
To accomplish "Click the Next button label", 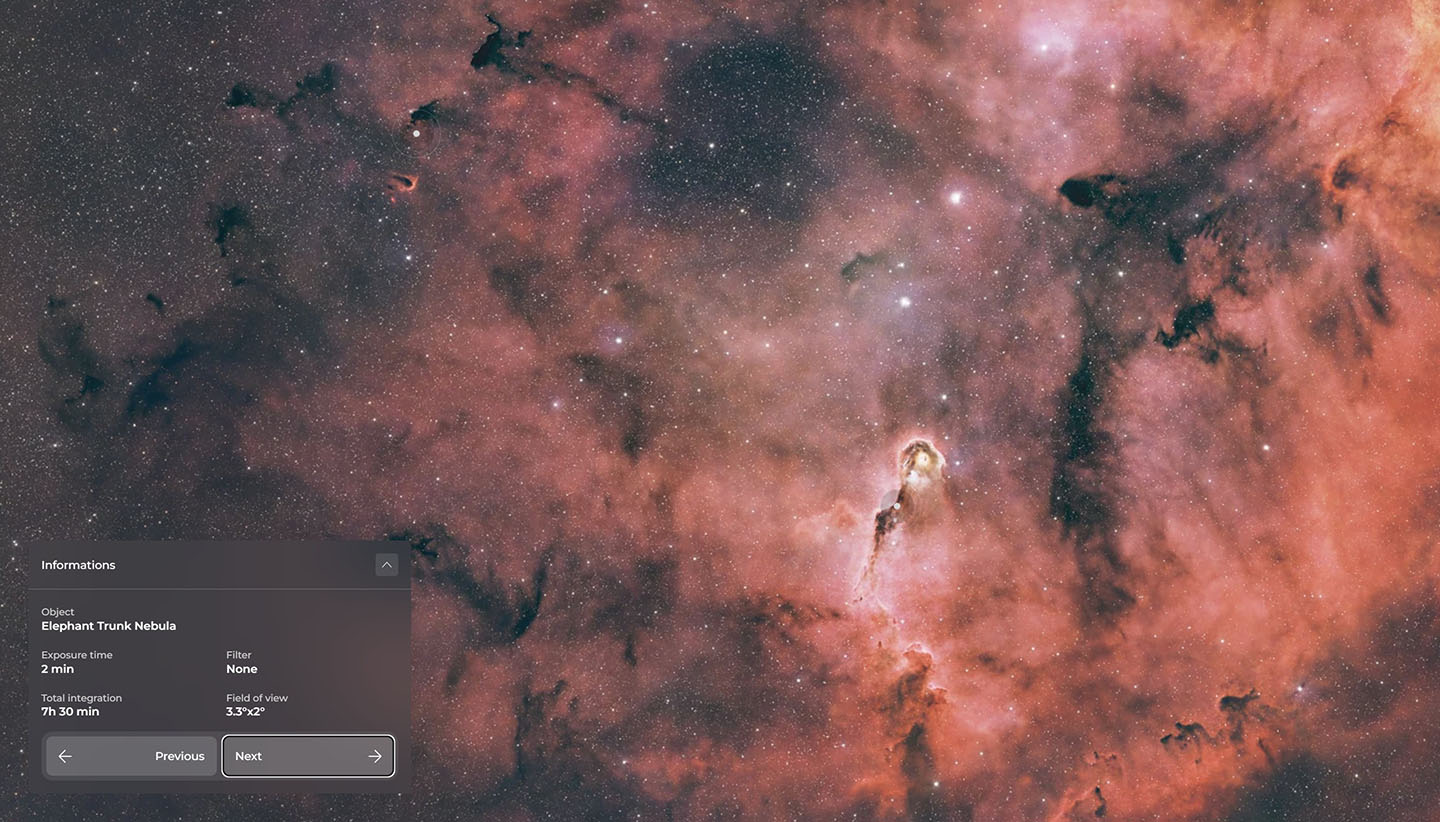I will [248, 756].
